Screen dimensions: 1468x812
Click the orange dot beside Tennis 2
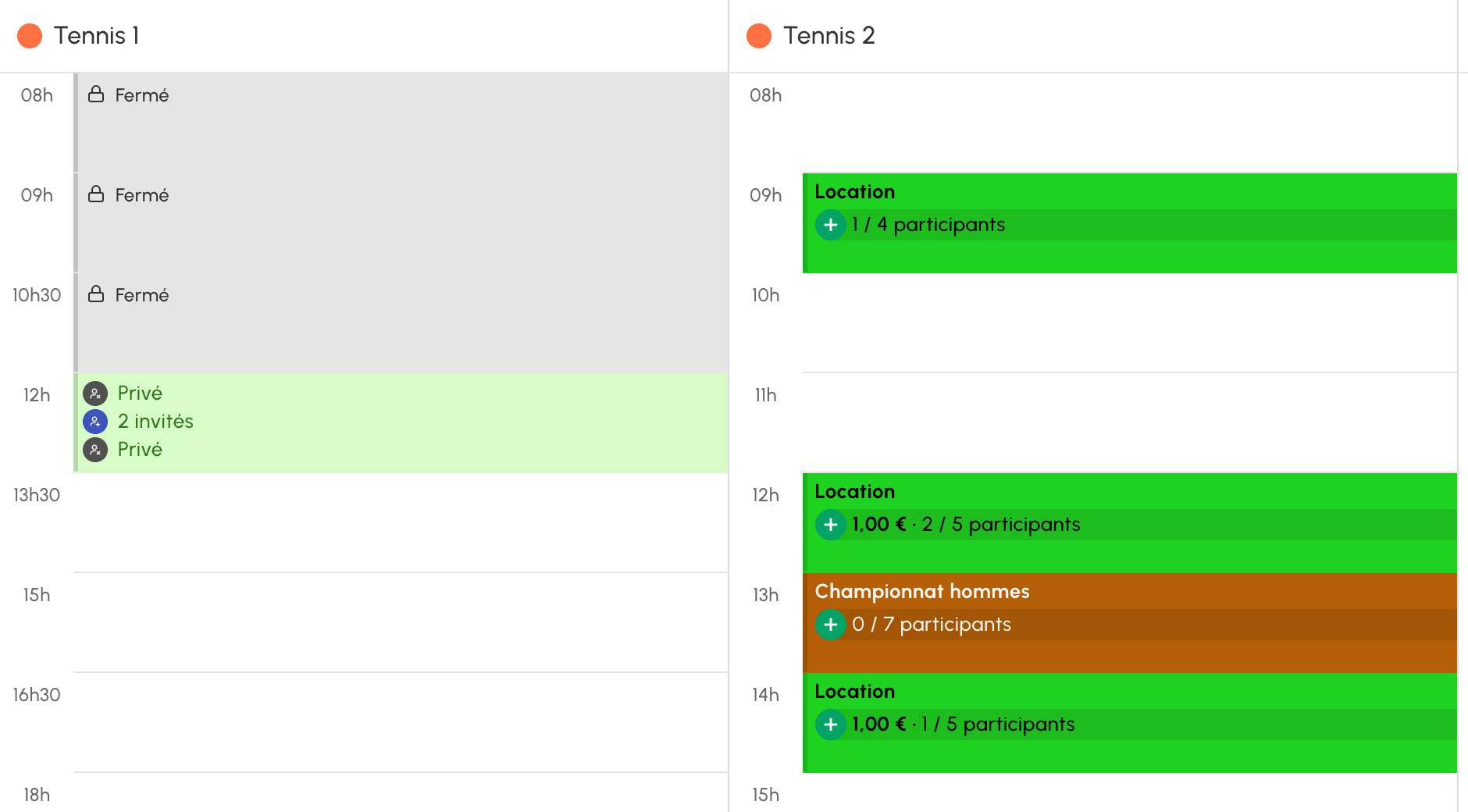point(759,36)
